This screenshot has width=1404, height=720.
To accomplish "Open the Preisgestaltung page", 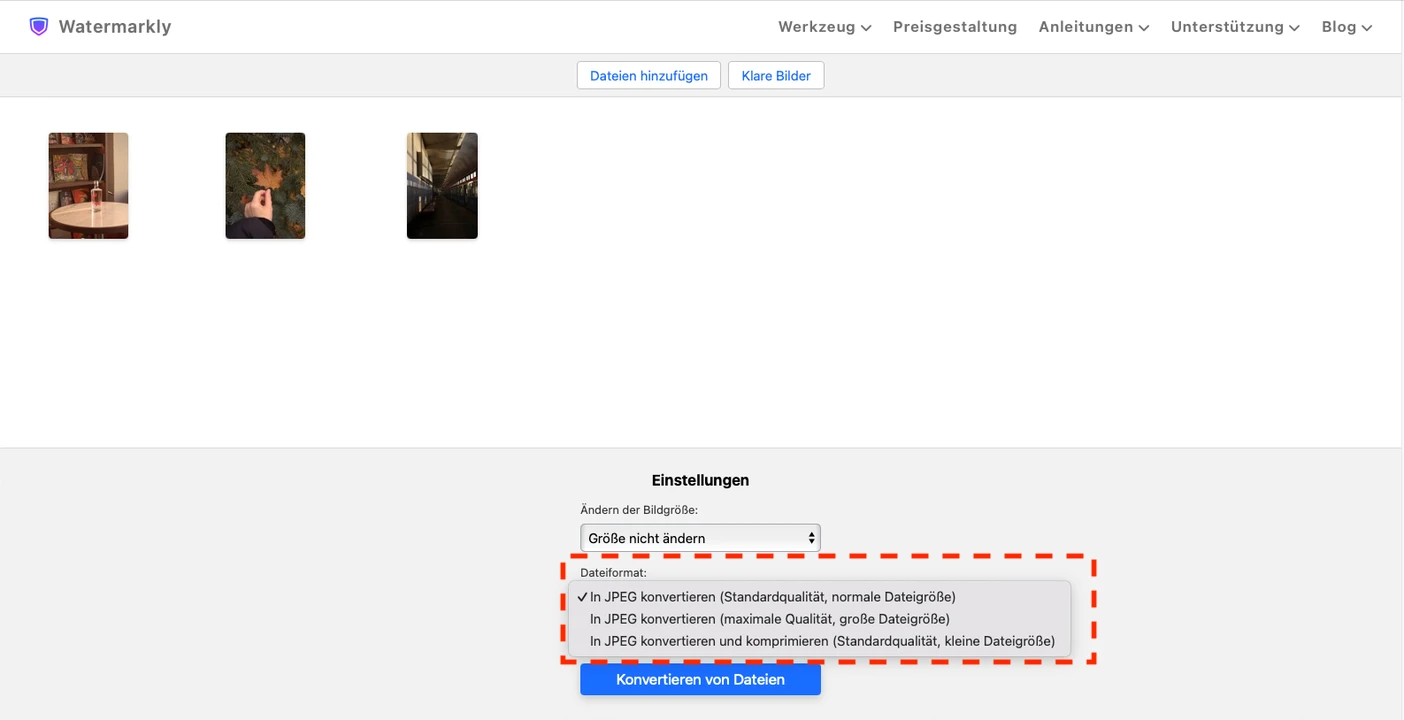I will pos(954,27).
